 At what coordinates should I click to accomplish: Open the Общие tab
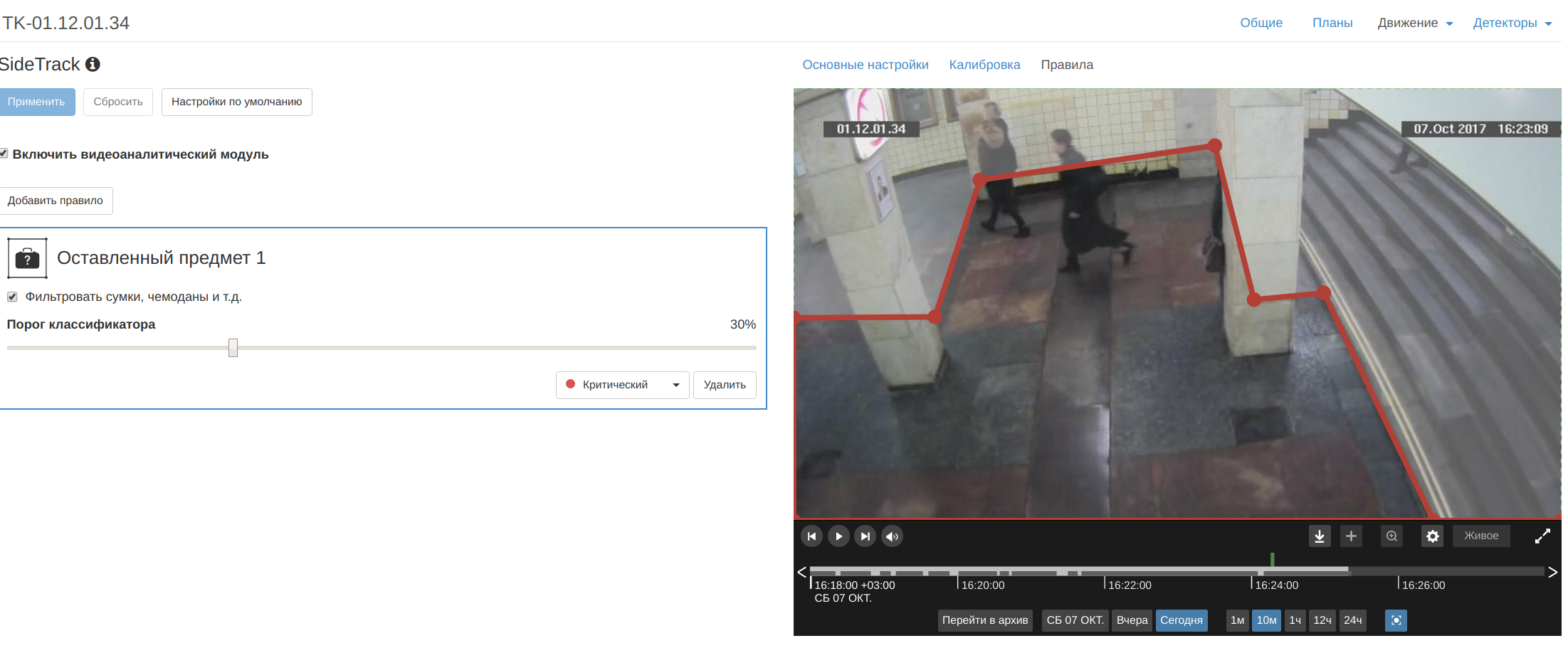click(1261, 23)
